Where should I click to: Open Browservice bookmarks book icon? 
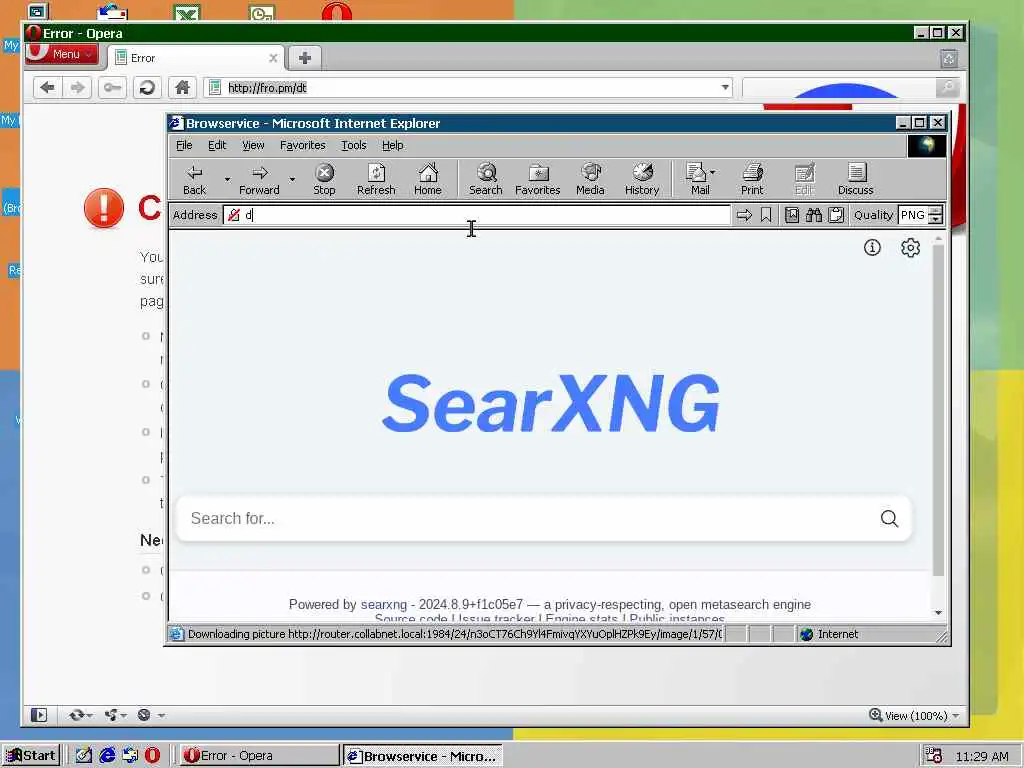point(792,215)
